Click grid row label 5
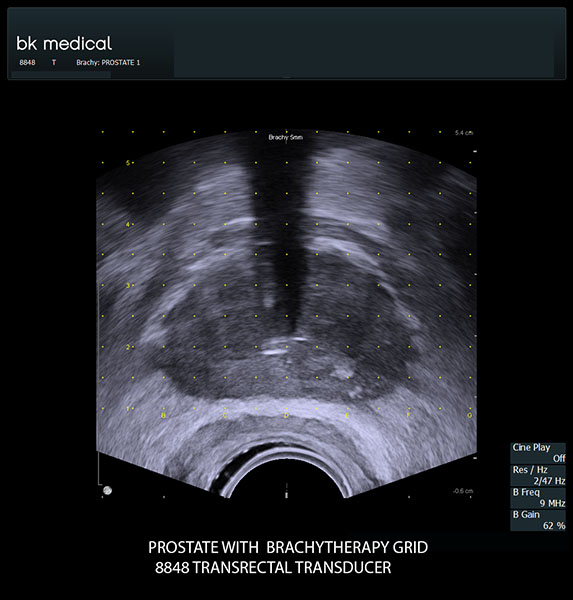Image resolution: width=573 pixels, height=600 pixels. coord(128,163)
